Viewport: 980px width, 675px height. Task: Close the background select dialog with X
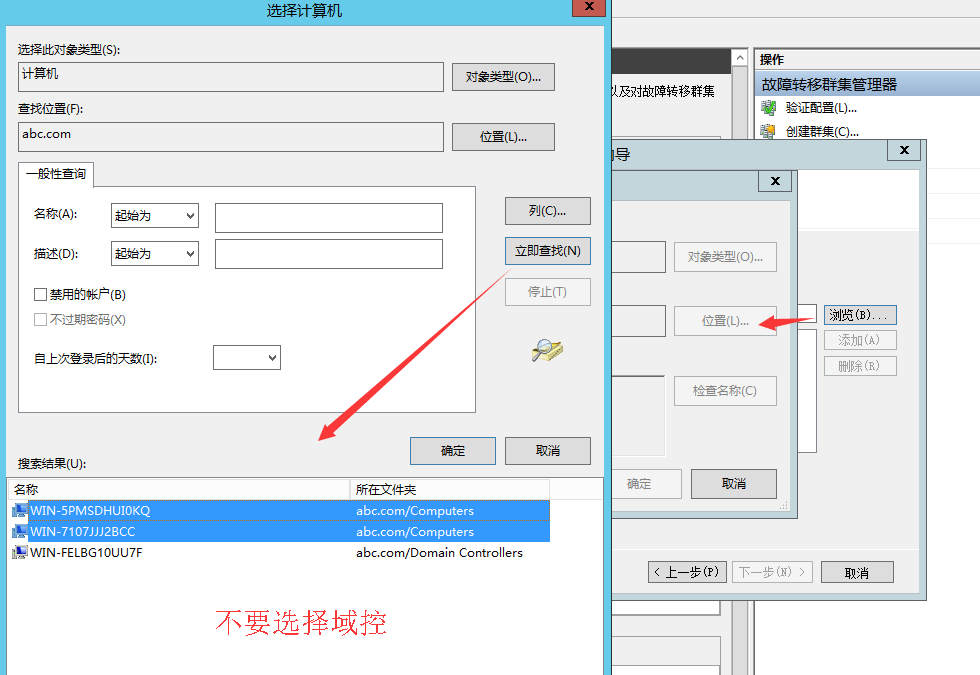click(775, 181)
